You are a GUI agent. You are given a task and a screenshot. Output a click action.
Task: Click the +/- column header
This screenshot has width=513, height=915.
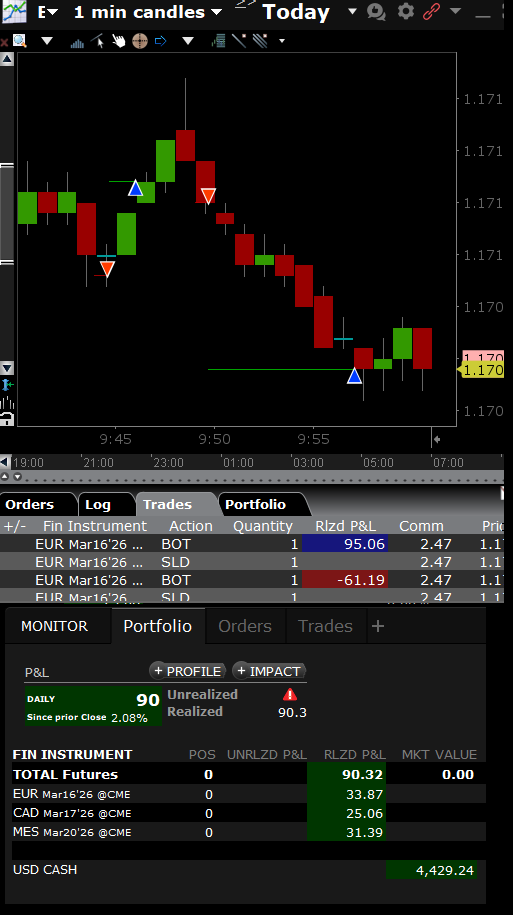(15, 526)
